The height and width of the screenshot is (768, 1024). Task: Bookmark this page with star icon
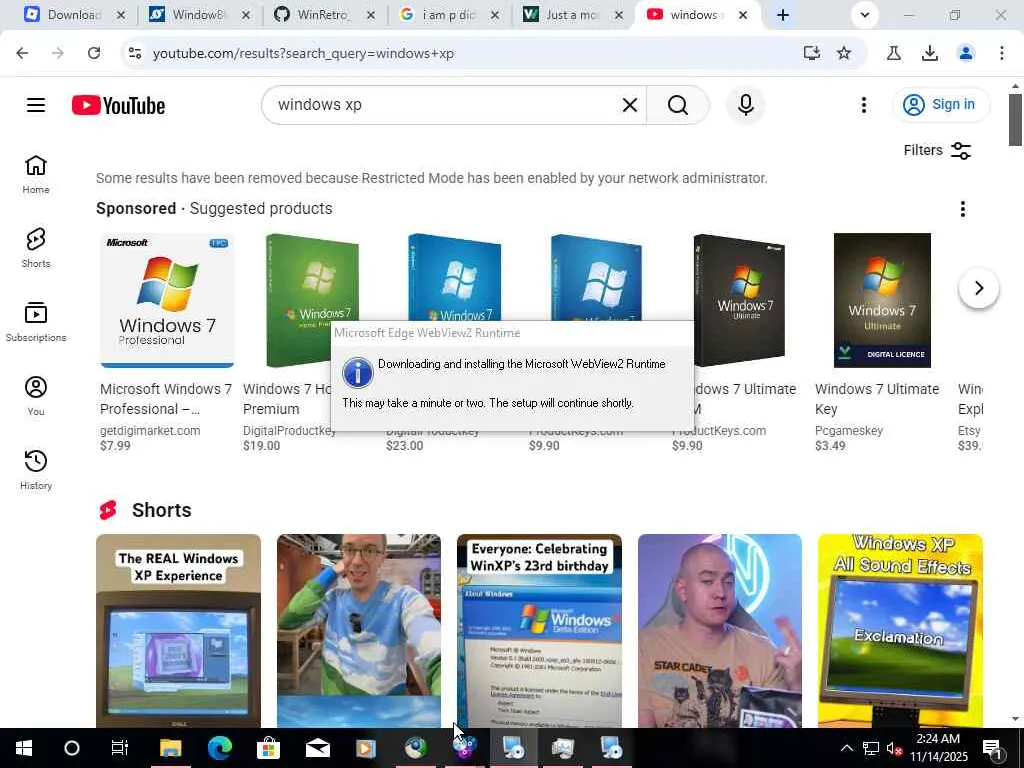844,54
